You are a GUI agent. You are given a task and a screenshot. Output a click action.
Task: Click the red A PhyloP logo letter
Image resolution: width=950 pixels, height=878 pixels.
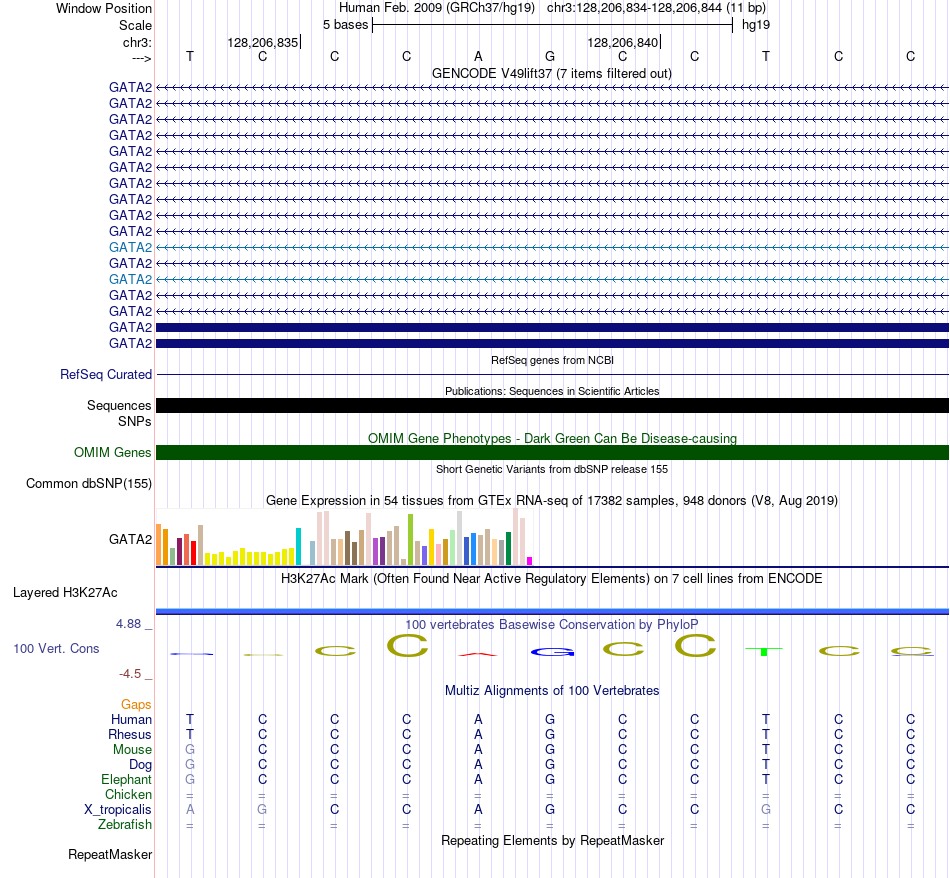pos(478,654)
